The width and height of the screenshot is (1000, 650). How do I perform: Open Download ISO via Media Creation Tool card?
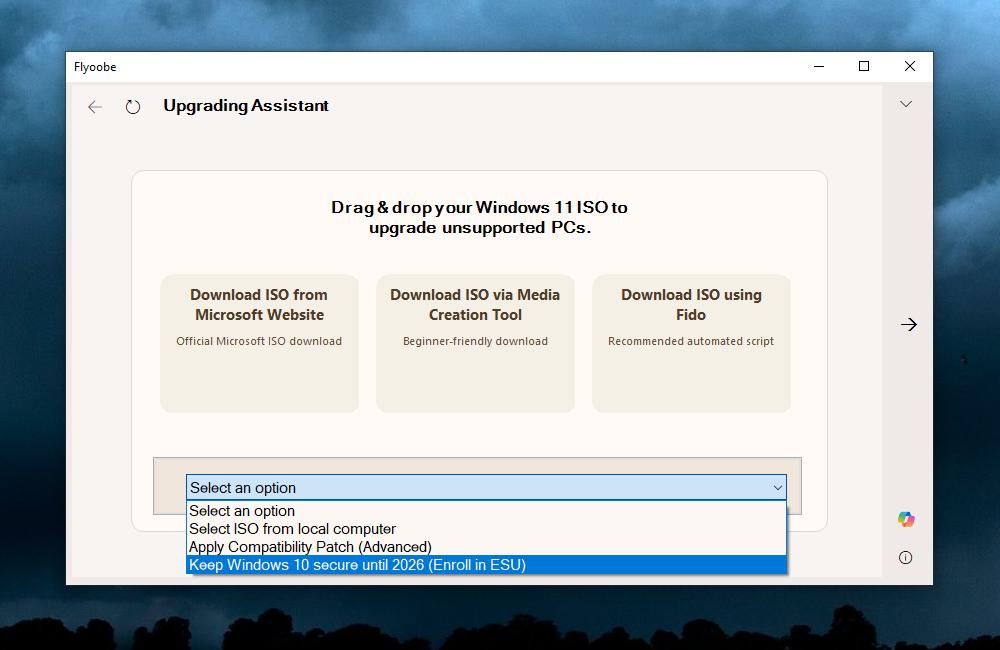pos(475,343)
